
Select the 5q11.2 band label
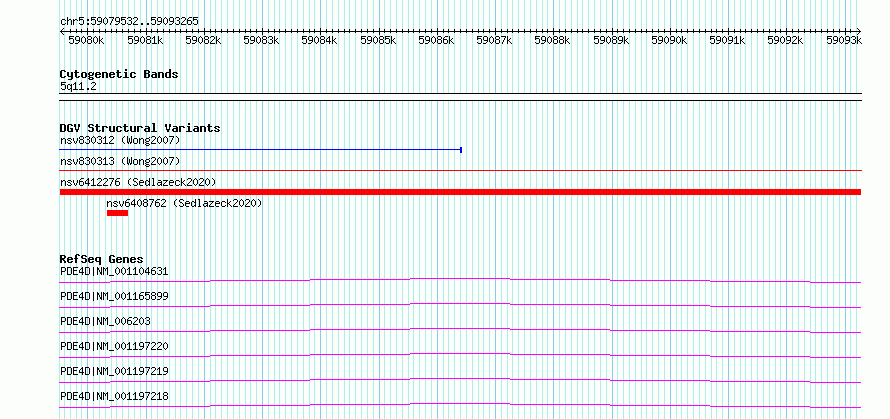pos(78,86)
